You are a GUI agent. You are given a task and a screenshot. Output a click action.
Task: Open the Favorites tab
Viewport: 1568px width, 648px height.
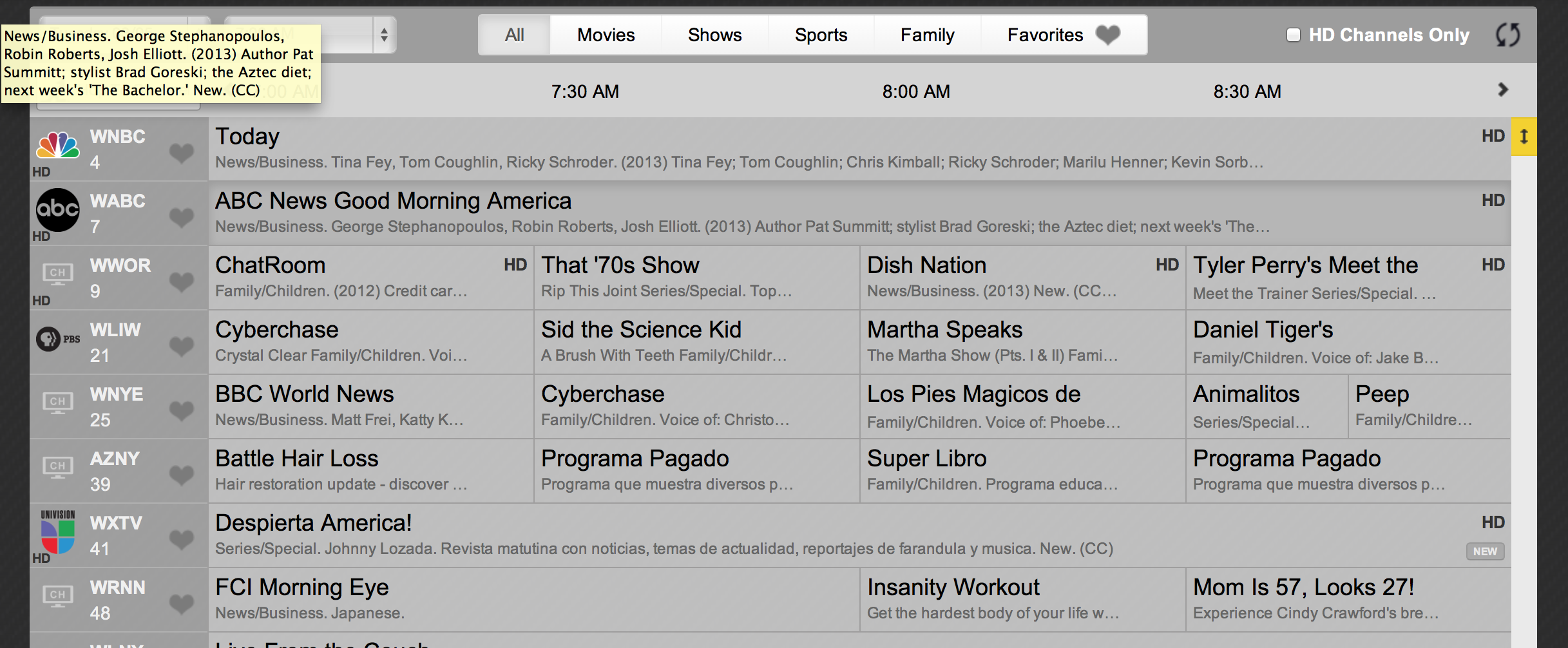click(x=1064, y=35)
